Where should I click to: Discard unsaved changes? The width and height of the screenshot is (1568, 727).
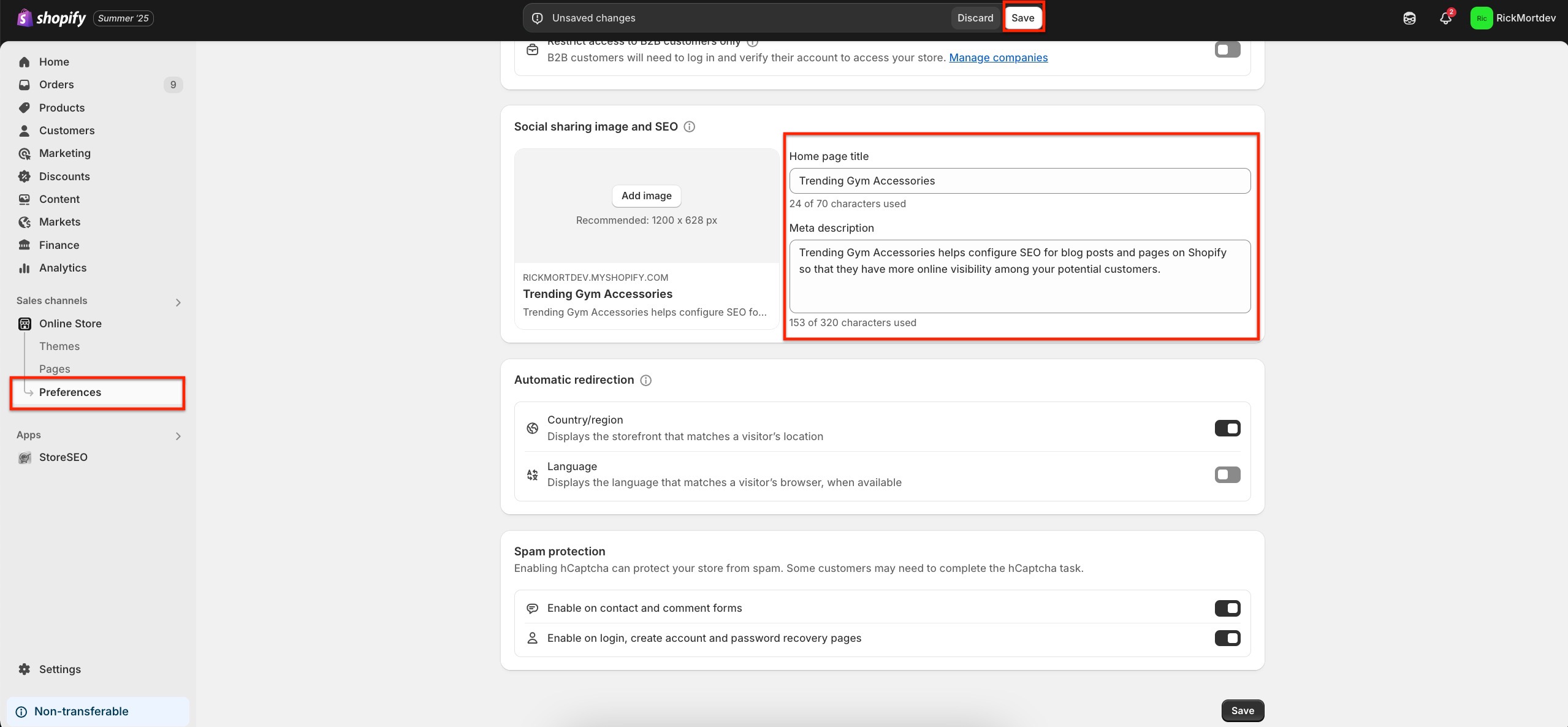pyautogui.click(x=975, y=18)
